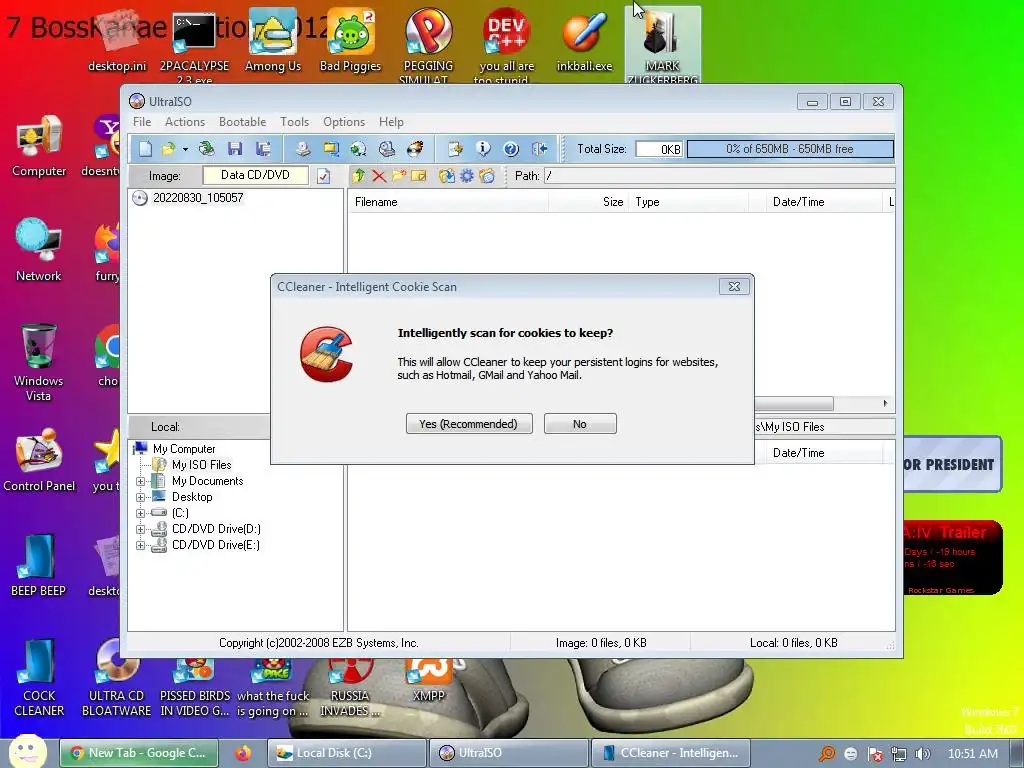Click the blue gear settings icon
Screen dimensions: 1024x768
(x=467, y=176)
